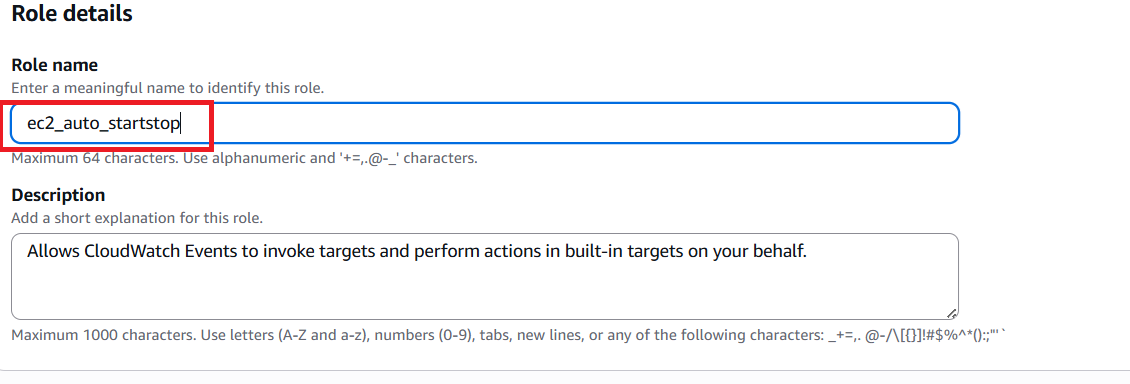Viewport: 1130px width, 384px height.
Task: Click the 'Role name' label
Action: point(55,66)
